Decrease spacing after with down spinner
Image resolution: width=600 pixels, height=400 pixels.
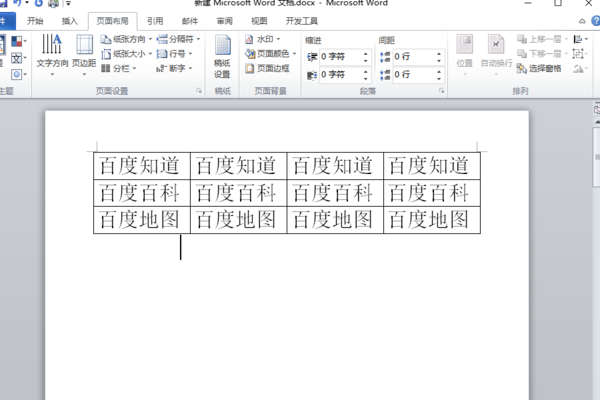pos(439,78)
